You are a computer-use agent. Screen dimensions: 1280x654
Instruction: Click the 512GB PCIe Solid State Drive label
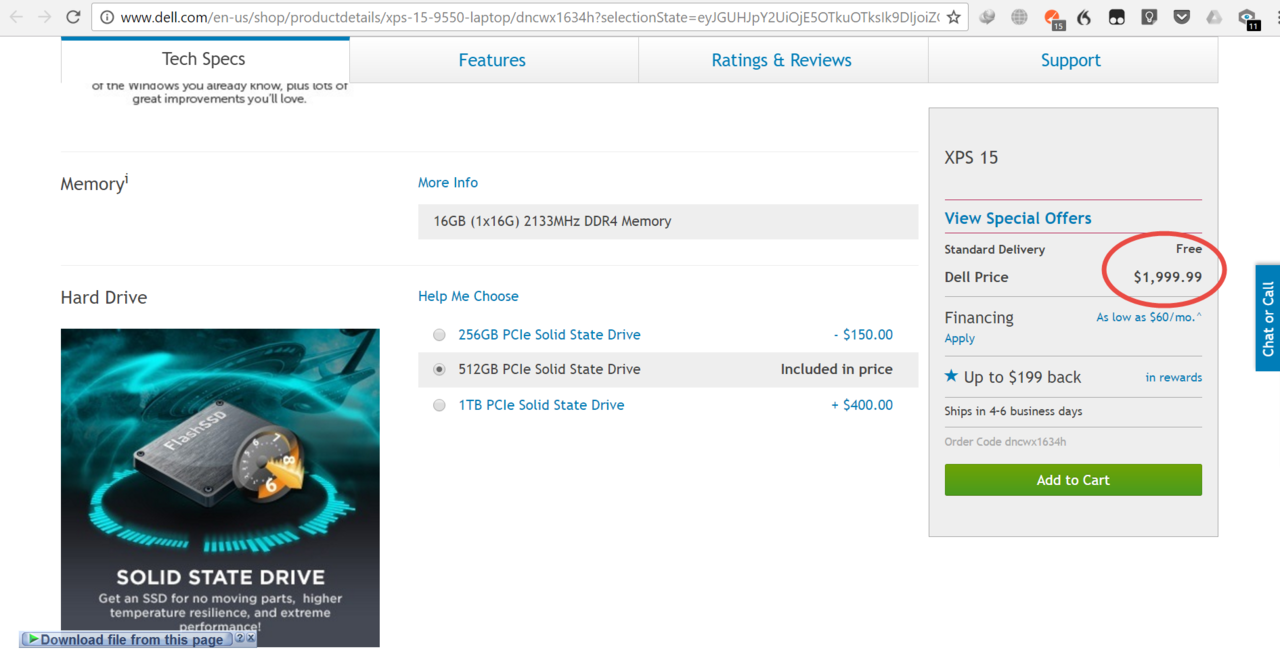549,369
